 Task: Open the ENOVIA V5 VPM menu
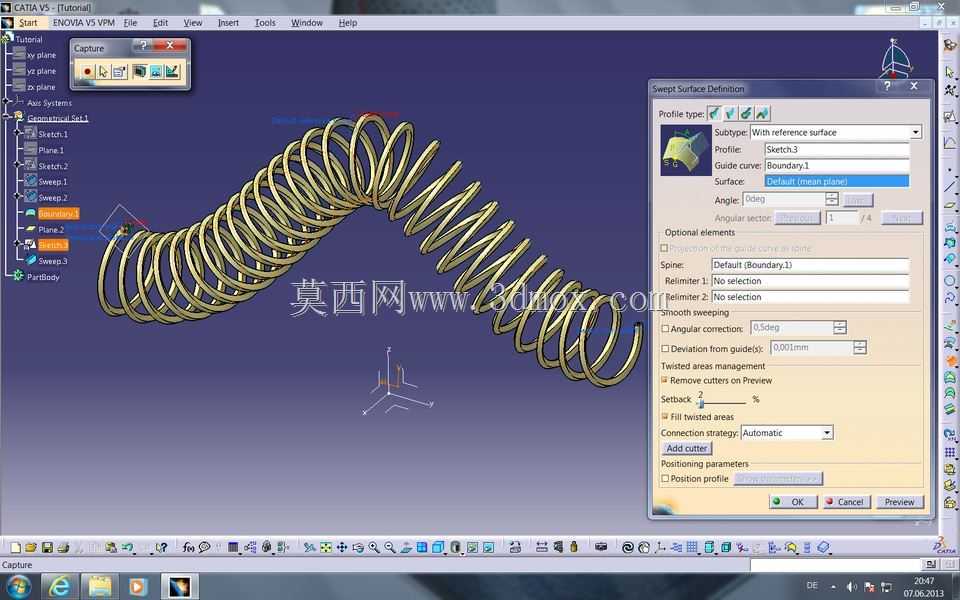click(83, 23)
